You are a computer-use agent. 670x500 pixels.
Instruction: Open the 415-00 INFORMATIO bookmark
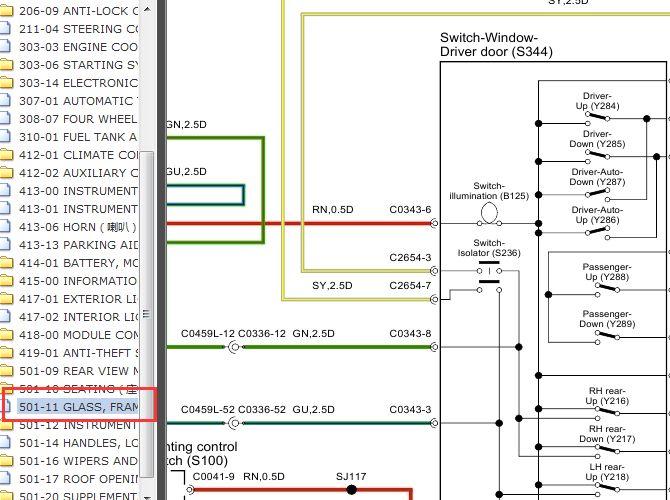coord(78,281)
